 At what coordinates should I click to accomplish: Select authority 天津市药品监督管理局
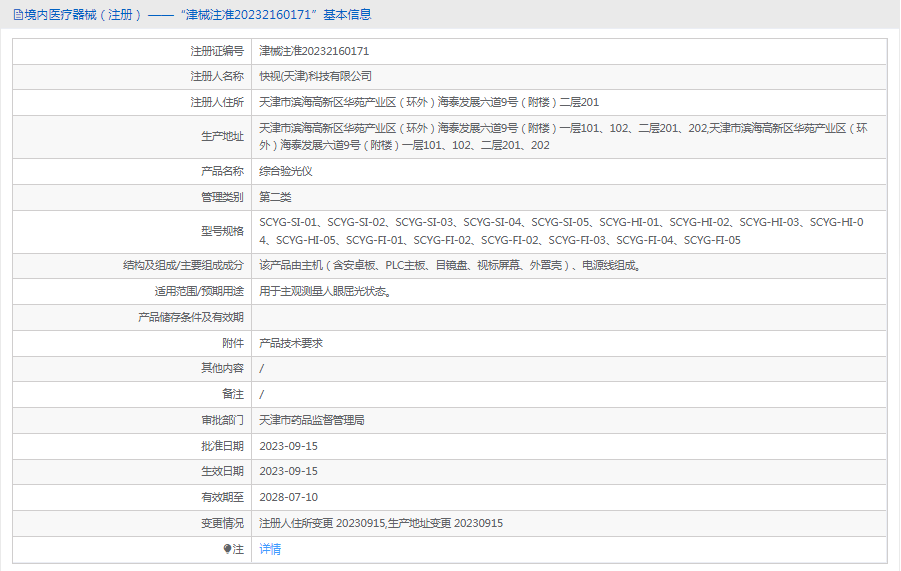(312, 420)
